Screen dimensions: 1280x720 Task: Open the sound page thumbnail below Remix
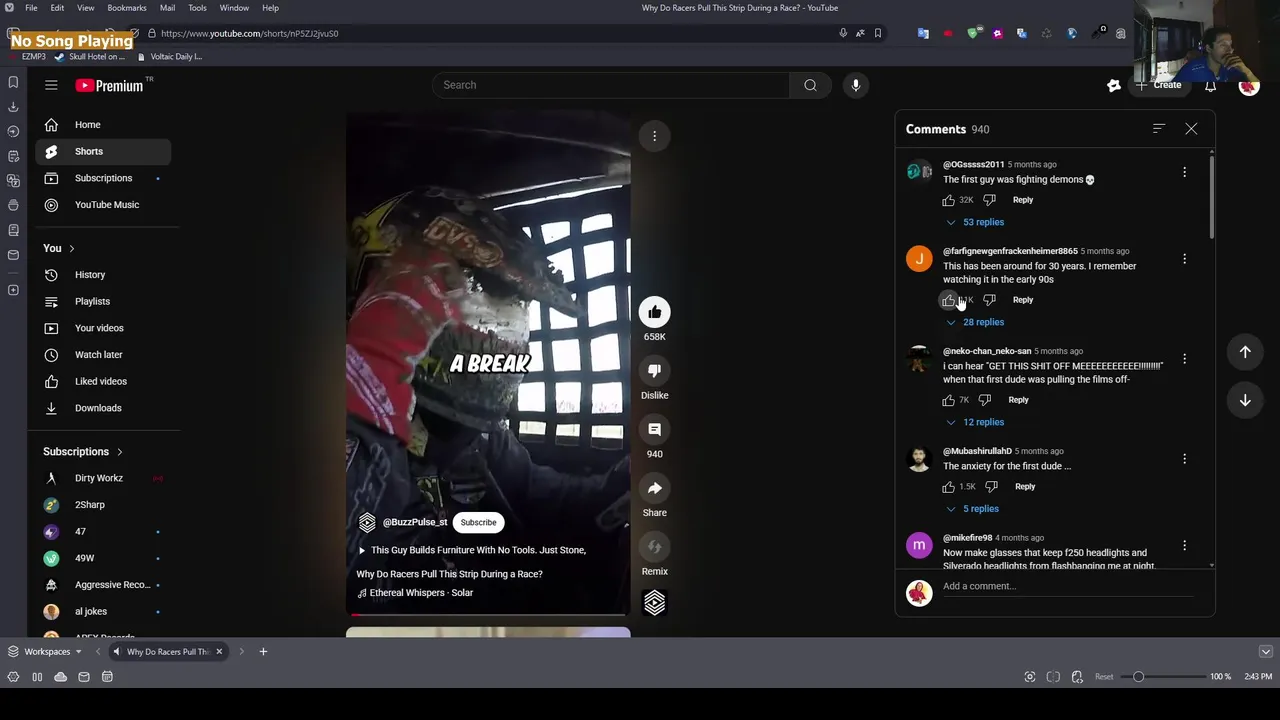(654, 602)
